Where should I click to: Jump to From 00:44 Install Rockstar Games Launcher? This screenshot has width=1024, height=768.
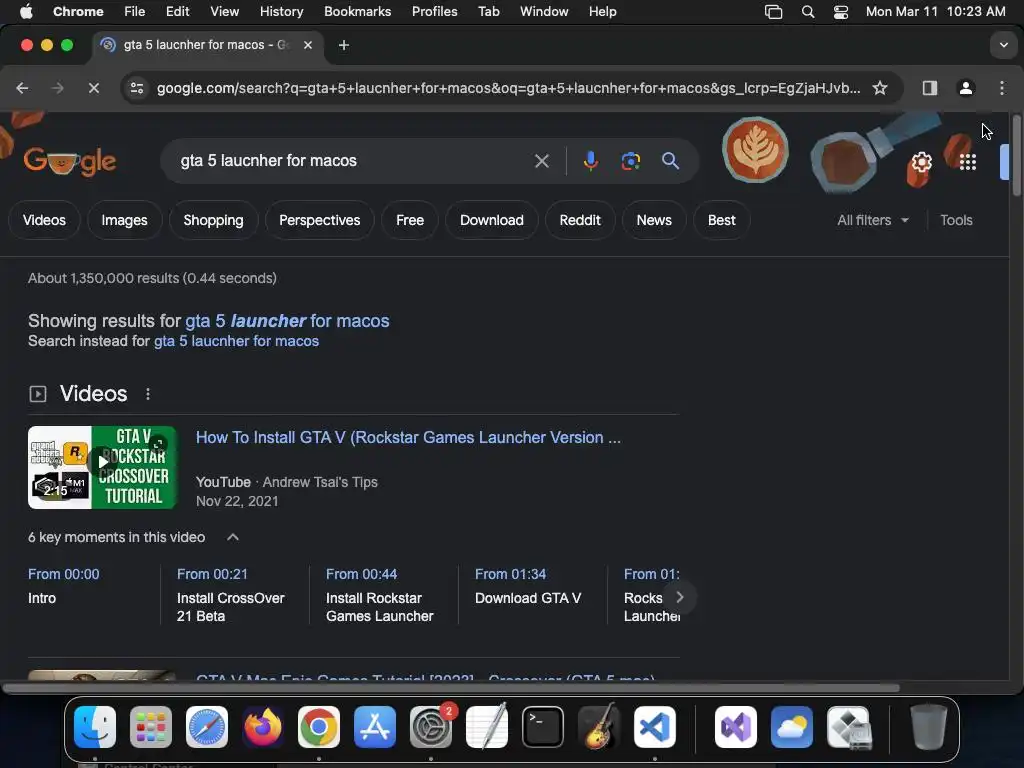[x=379, y=595]
